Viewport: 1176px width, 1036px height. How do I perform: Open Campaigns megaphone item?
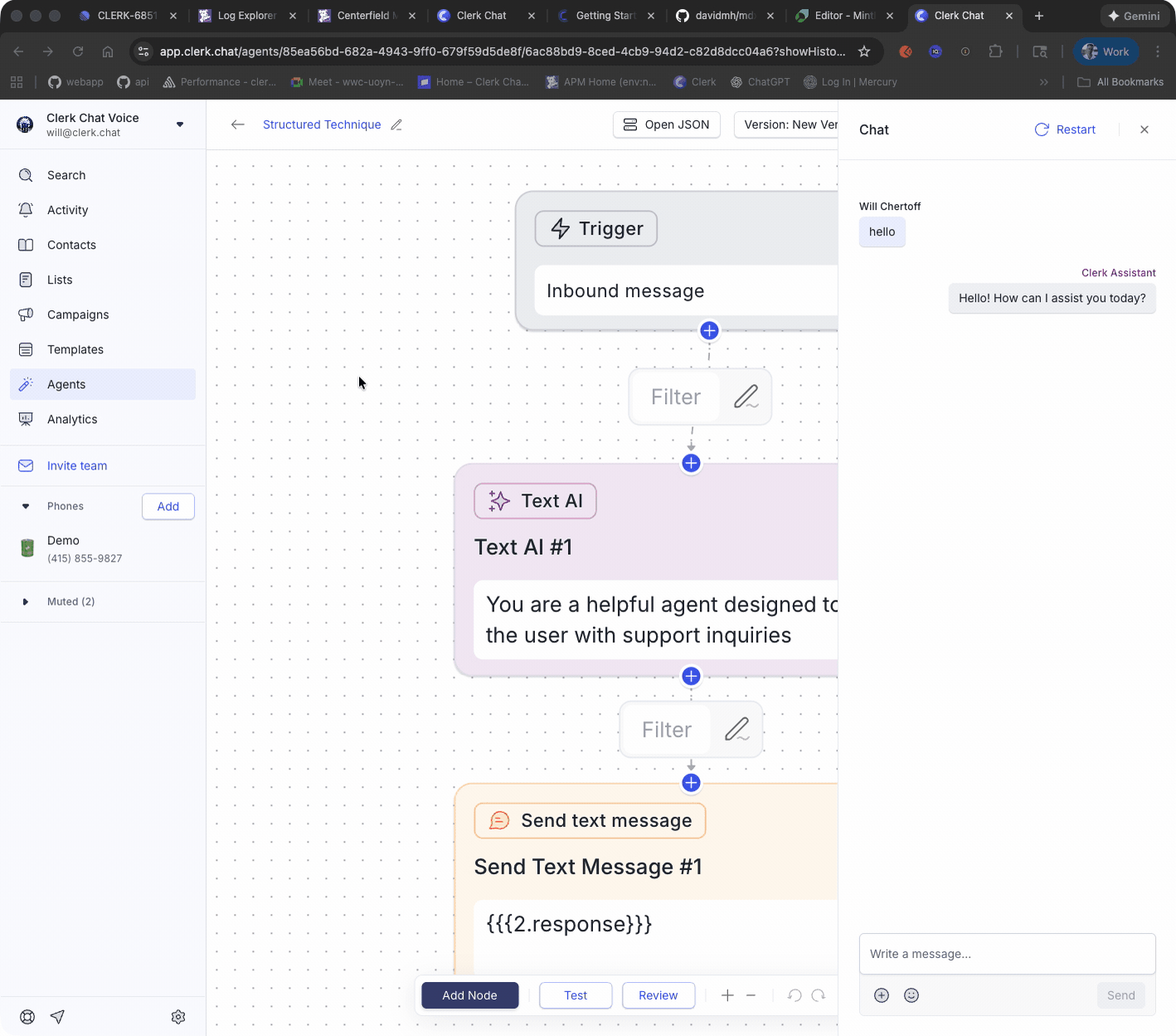point(103,314)
